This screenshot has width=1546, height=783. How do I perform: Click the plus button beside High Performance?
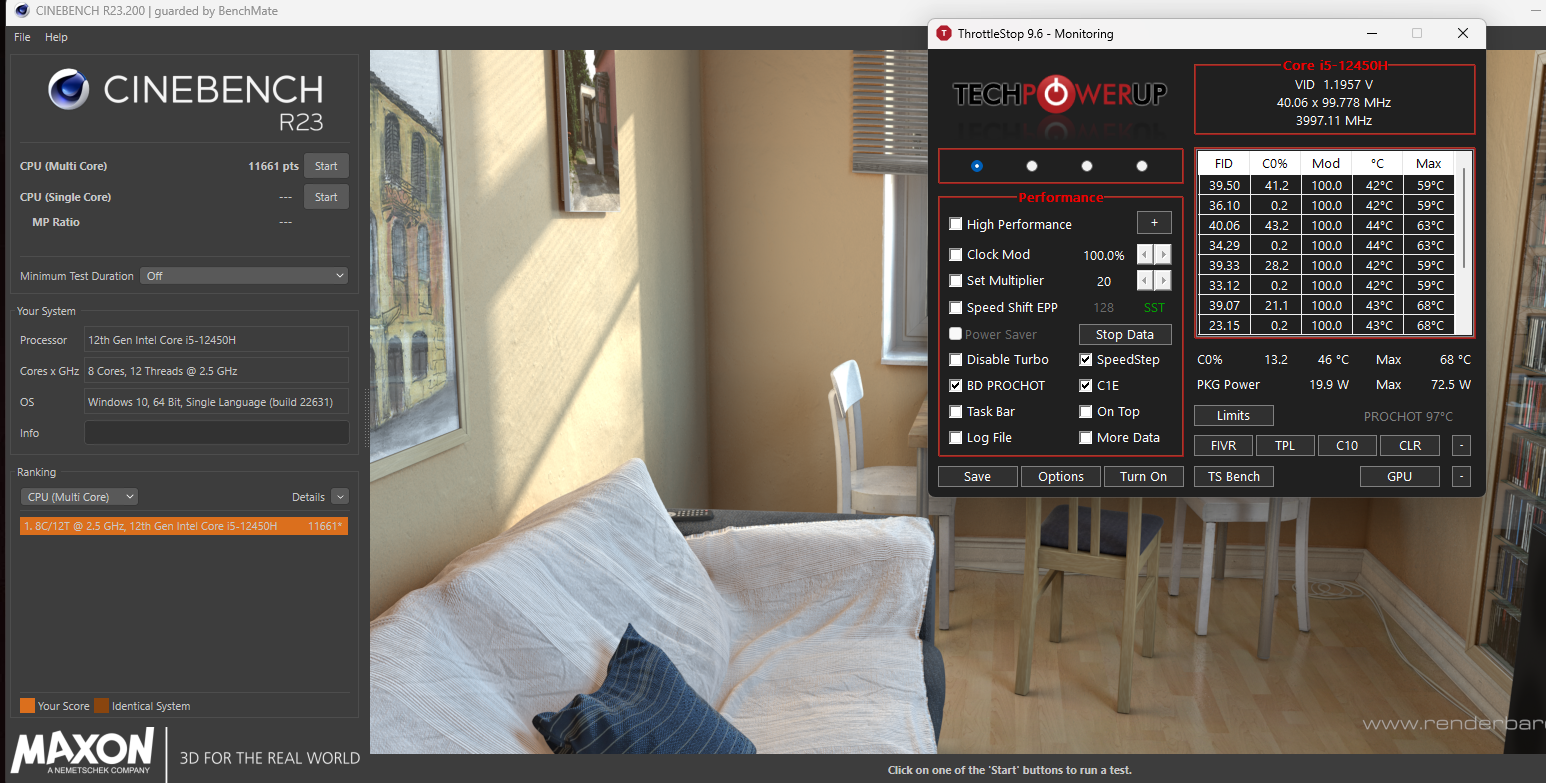(x=1154, y=223)
